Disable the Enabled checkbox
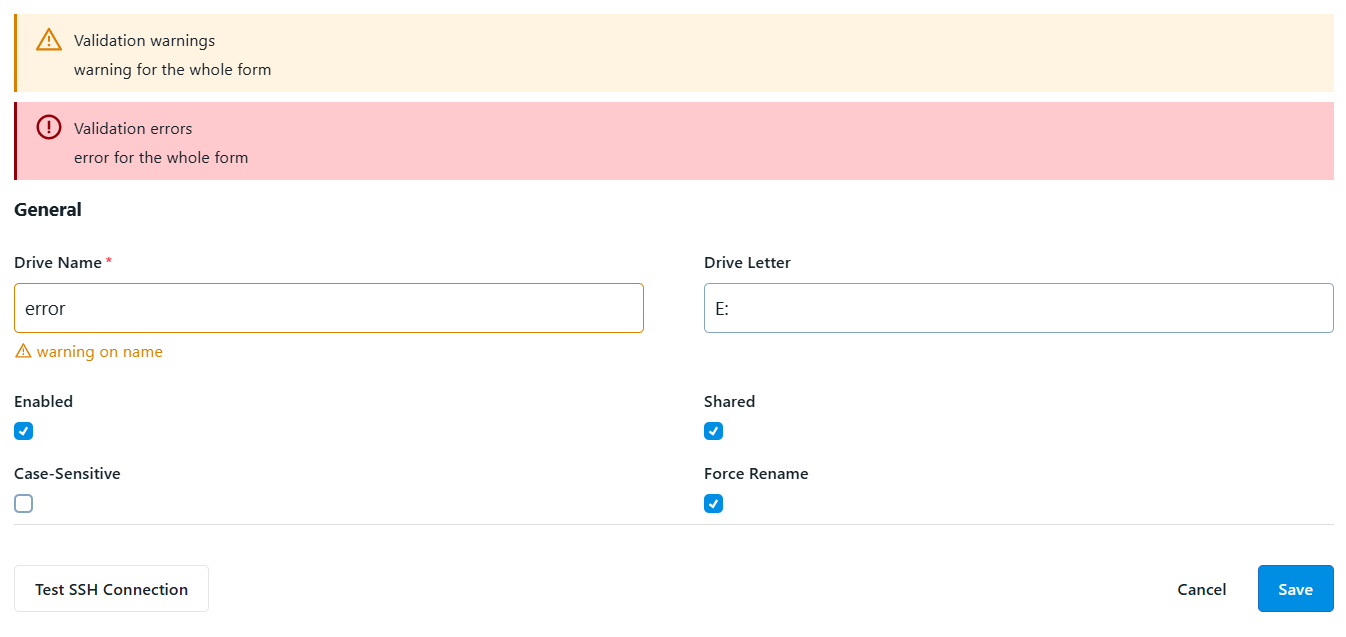The image size is (1346, 637). [23, 431]
